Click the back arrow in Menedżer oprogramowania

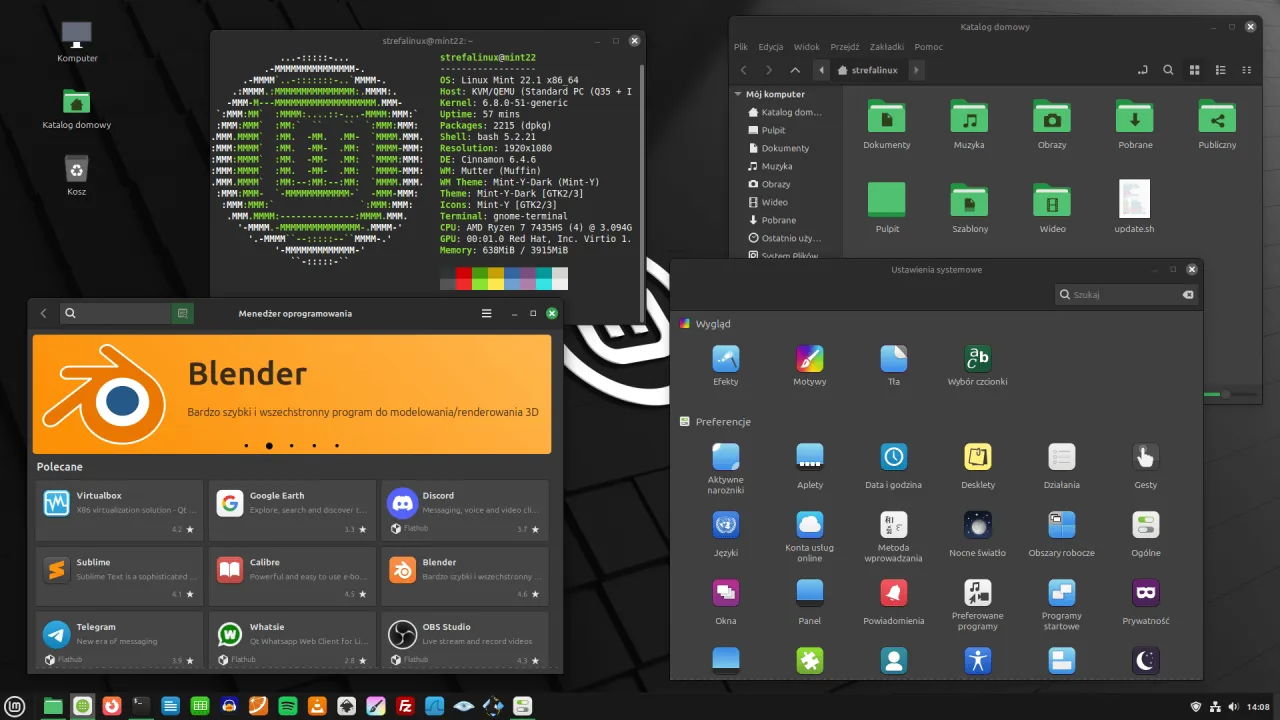pos(43,313)
